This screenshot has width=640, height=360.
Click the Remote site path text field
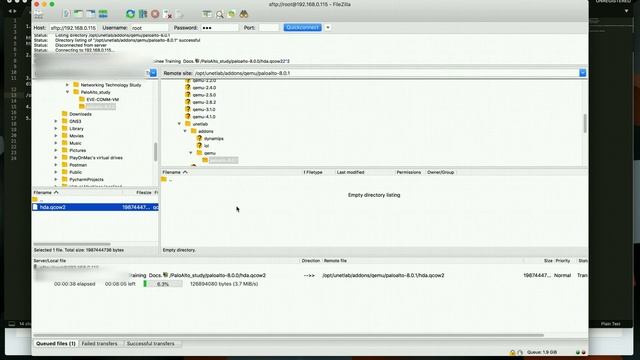click(x=386, y=73)
